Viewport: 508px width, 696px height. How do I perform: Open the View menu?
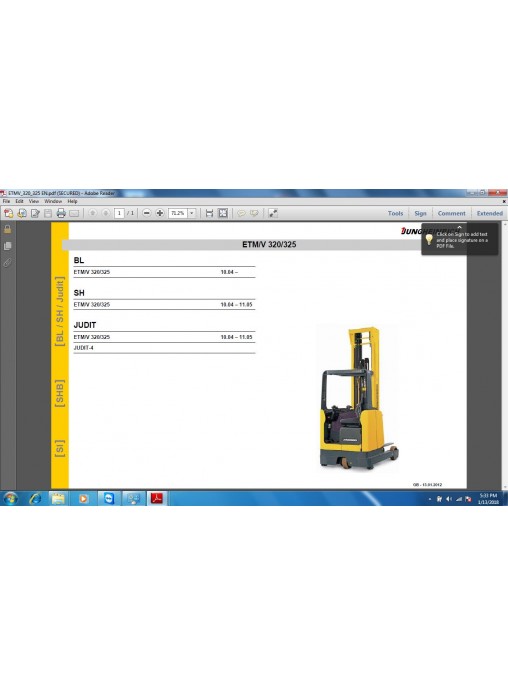click(x=34, y=202)
